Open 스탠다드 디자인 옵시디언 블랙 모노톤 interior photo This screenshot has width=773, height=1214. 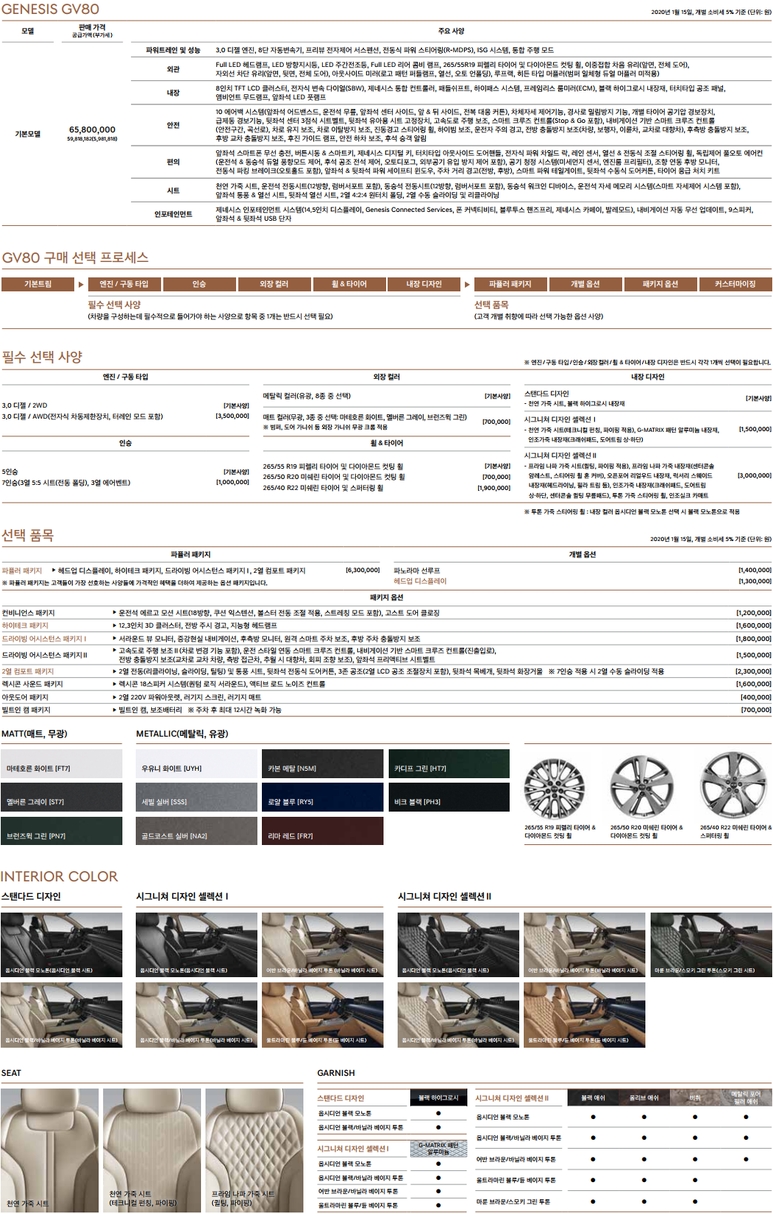(62, 944)
